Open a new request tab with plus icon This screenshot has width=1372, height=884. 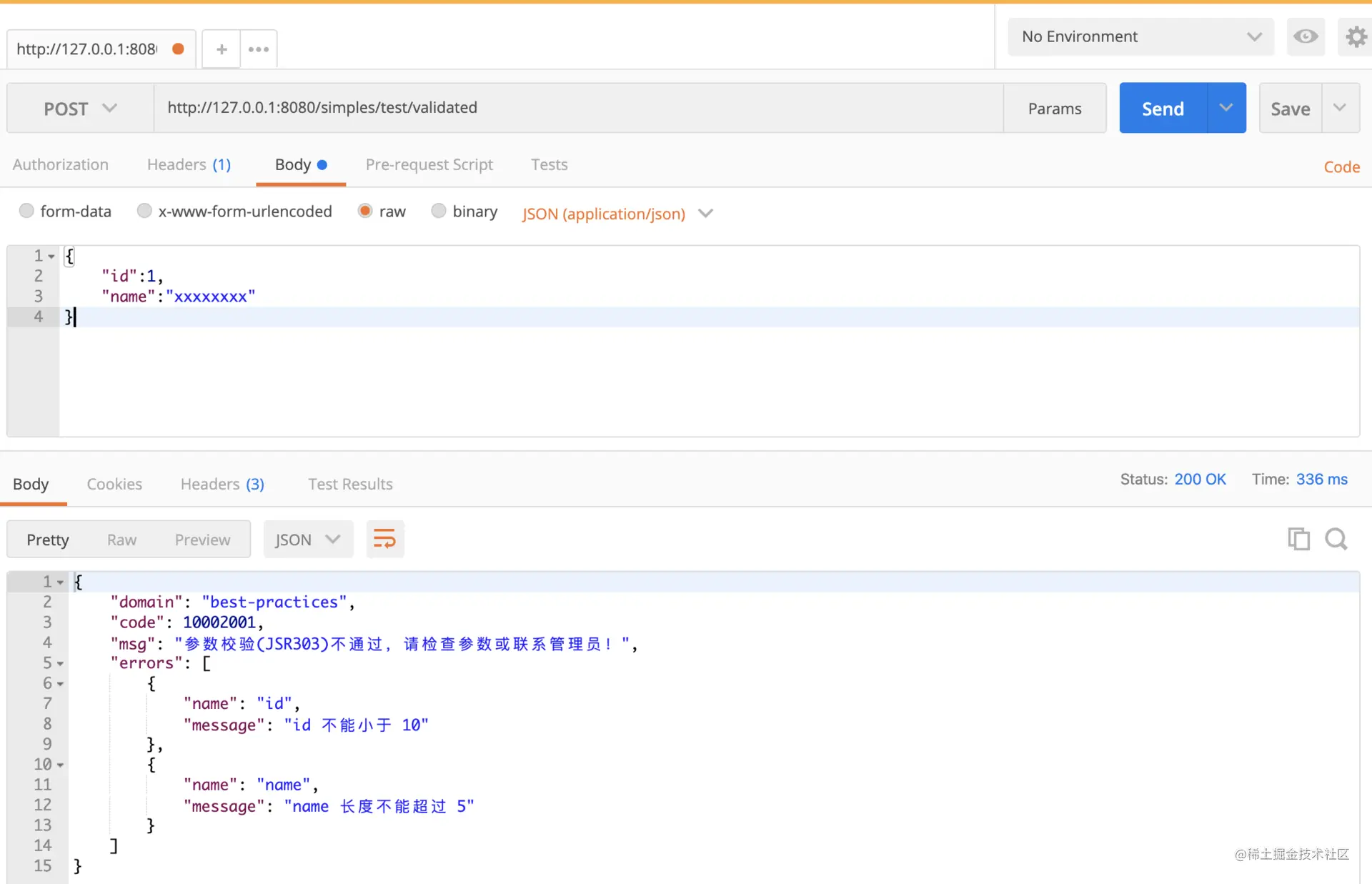point(222,49)
